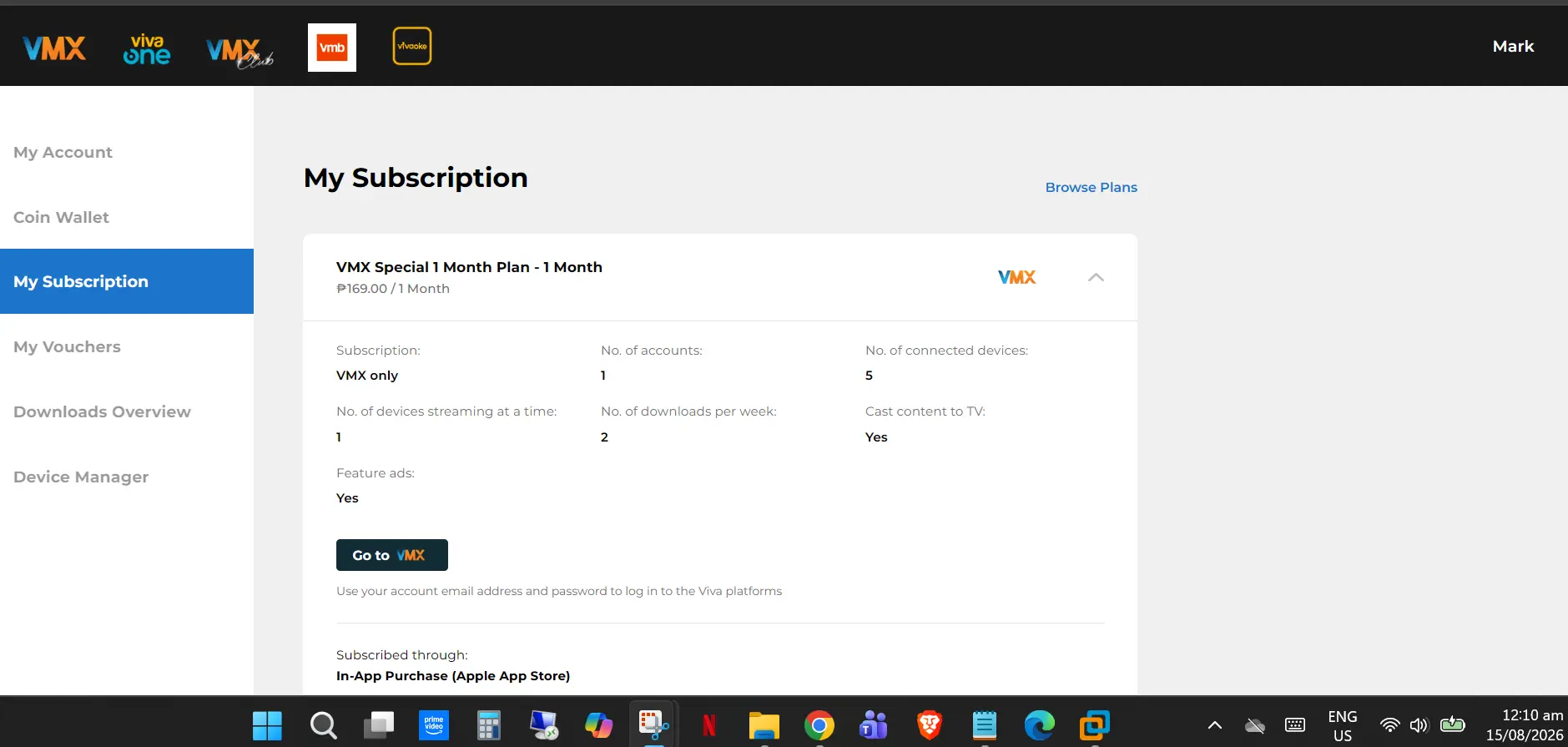
Task: Open the touch keyboard tray icon
Action: click(1295, 725)
